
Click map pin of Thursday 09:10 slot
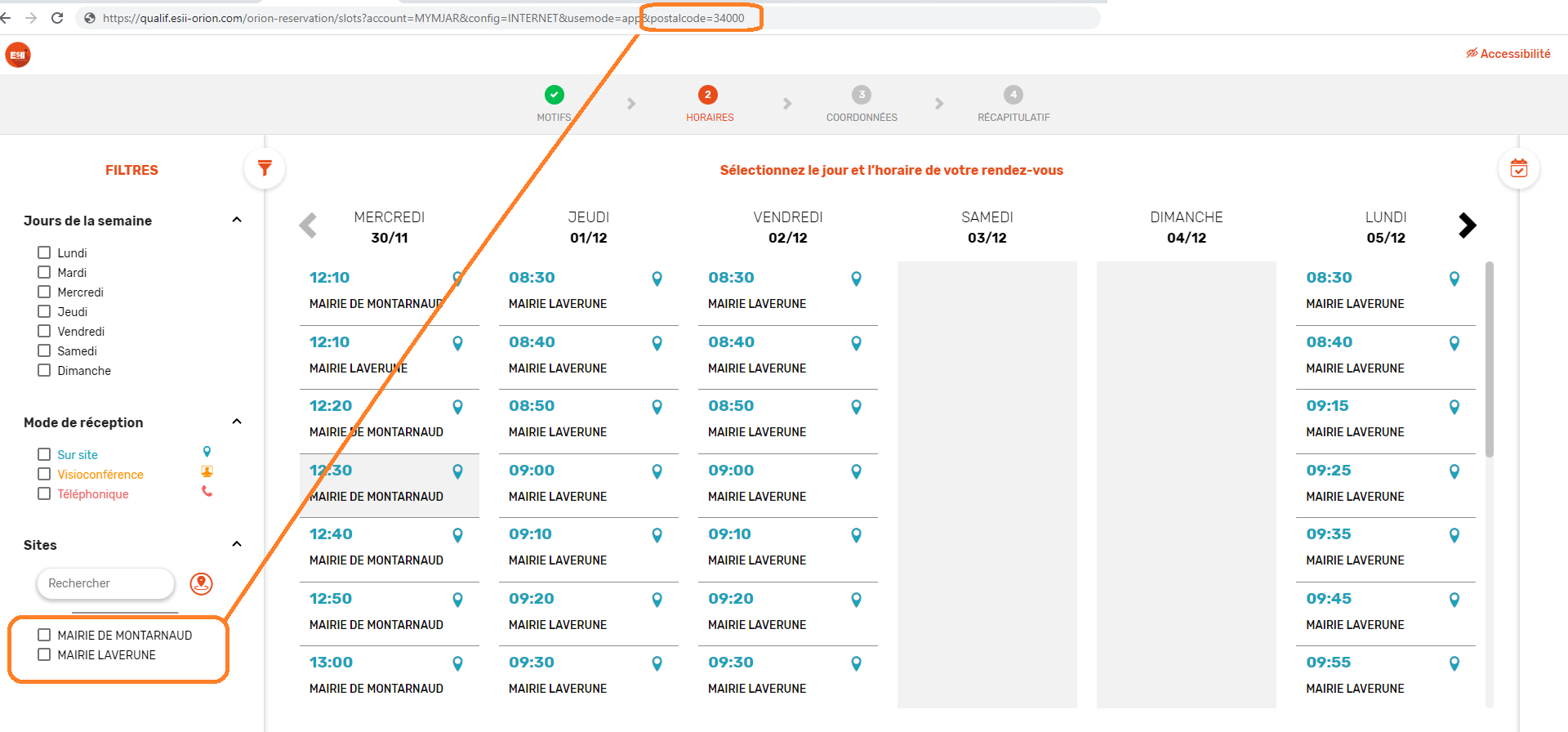(657, 535)
